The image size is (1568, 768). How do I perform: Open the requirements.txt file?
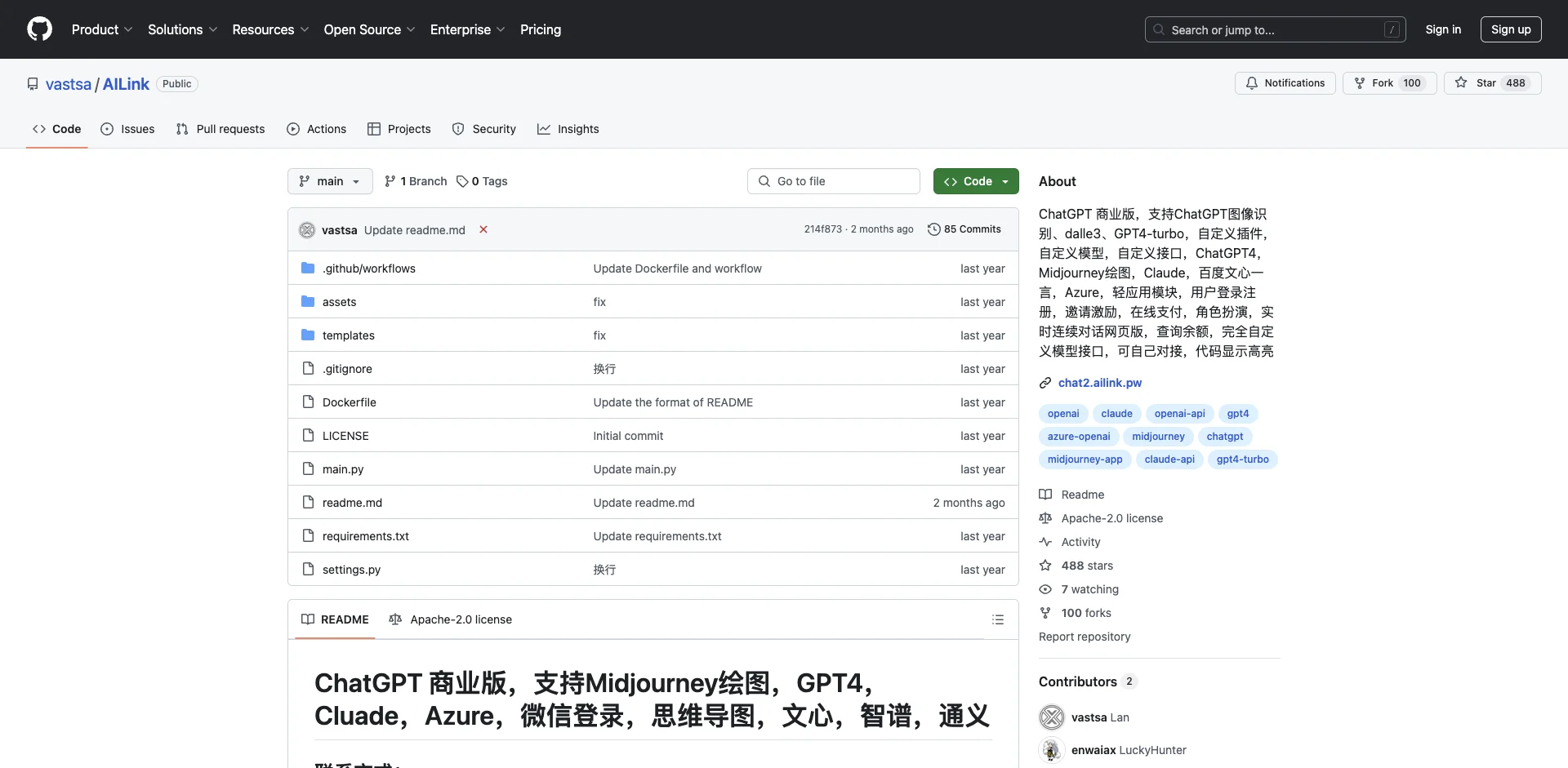tap(366, 536)
